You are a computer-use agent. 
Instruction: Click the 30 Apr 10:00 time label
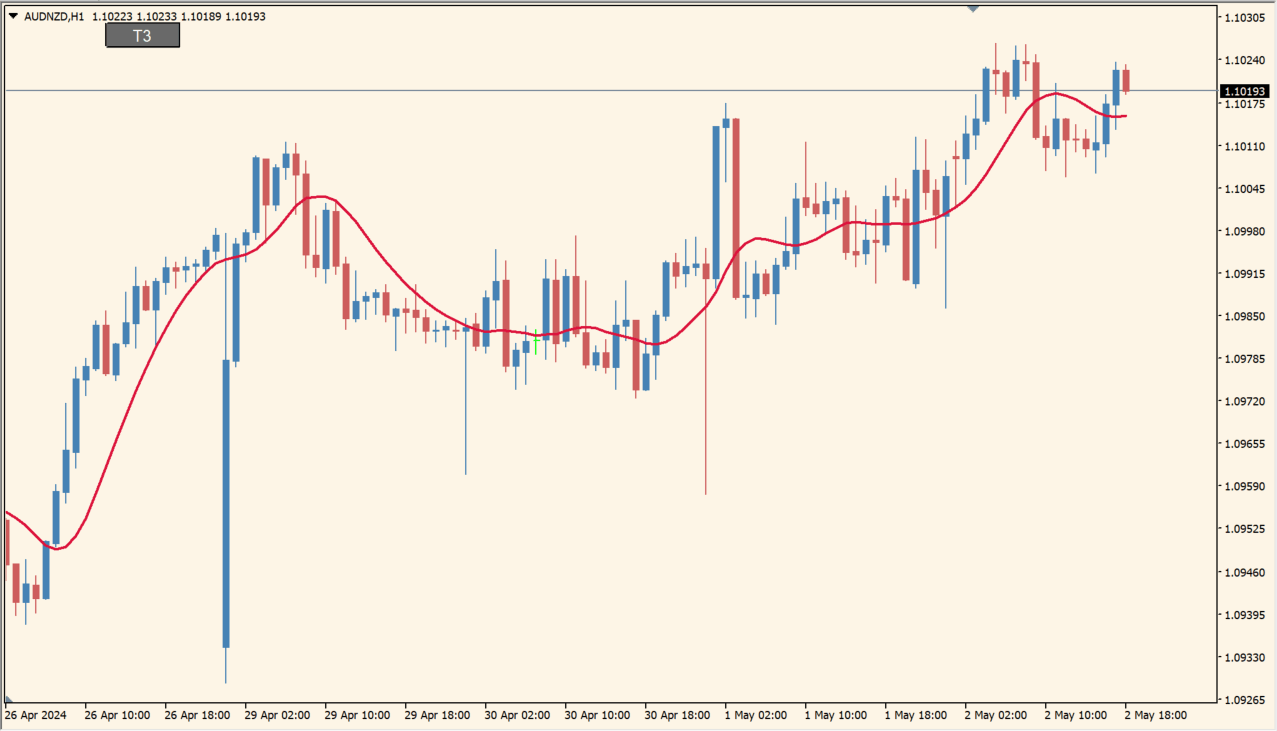pos(598,716)
